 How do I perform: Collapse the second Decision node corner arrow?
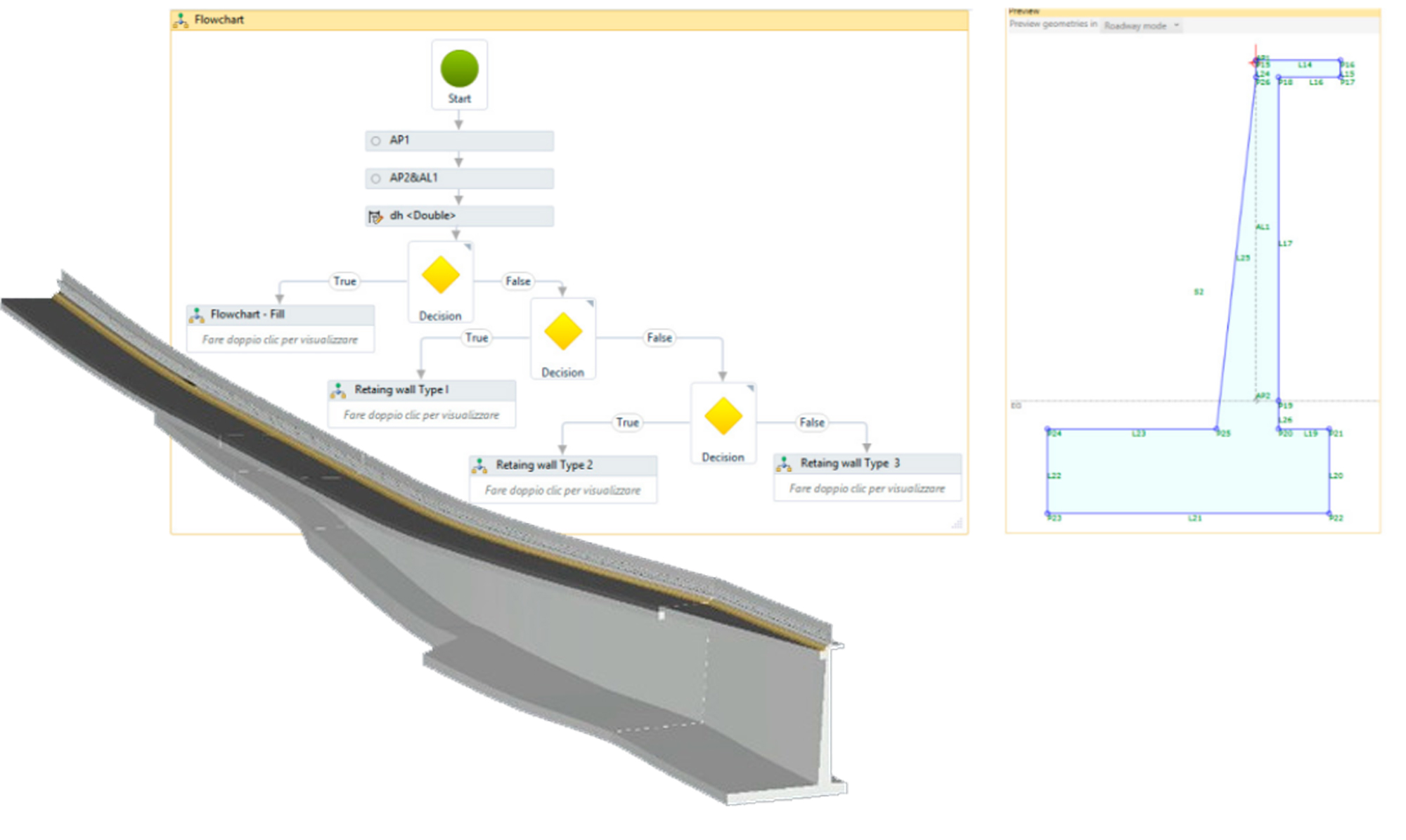[590, 304]
